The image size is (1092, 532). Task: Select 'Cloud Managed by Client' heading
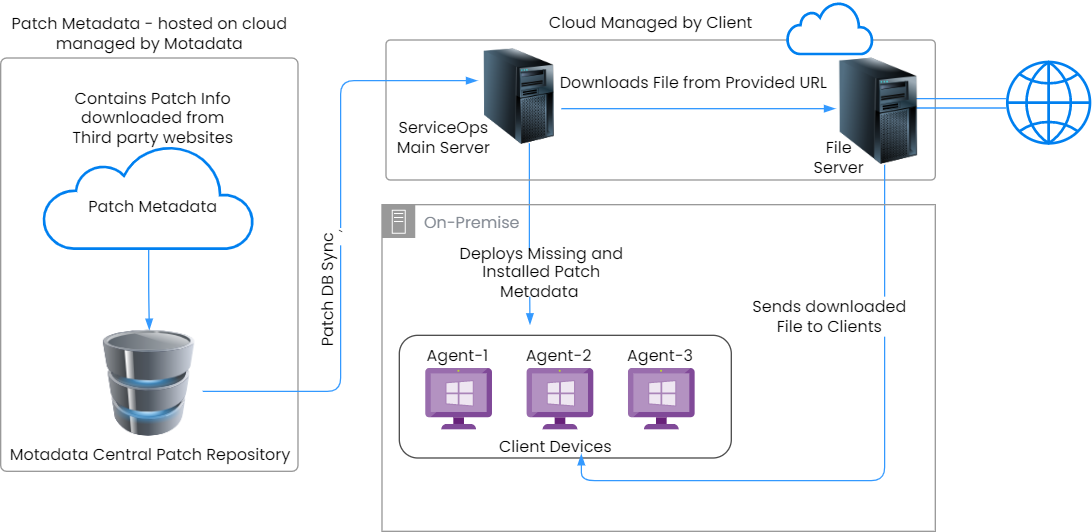(650, 22)
